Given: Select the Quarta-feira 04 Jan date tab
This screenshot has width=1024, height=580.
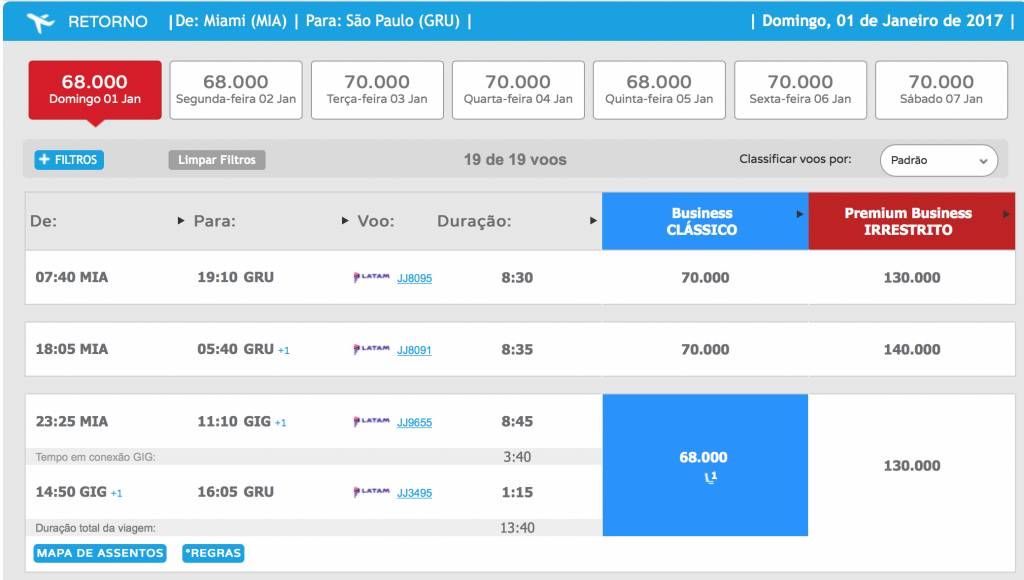Looking at the screenshot, I should point(518,90).
